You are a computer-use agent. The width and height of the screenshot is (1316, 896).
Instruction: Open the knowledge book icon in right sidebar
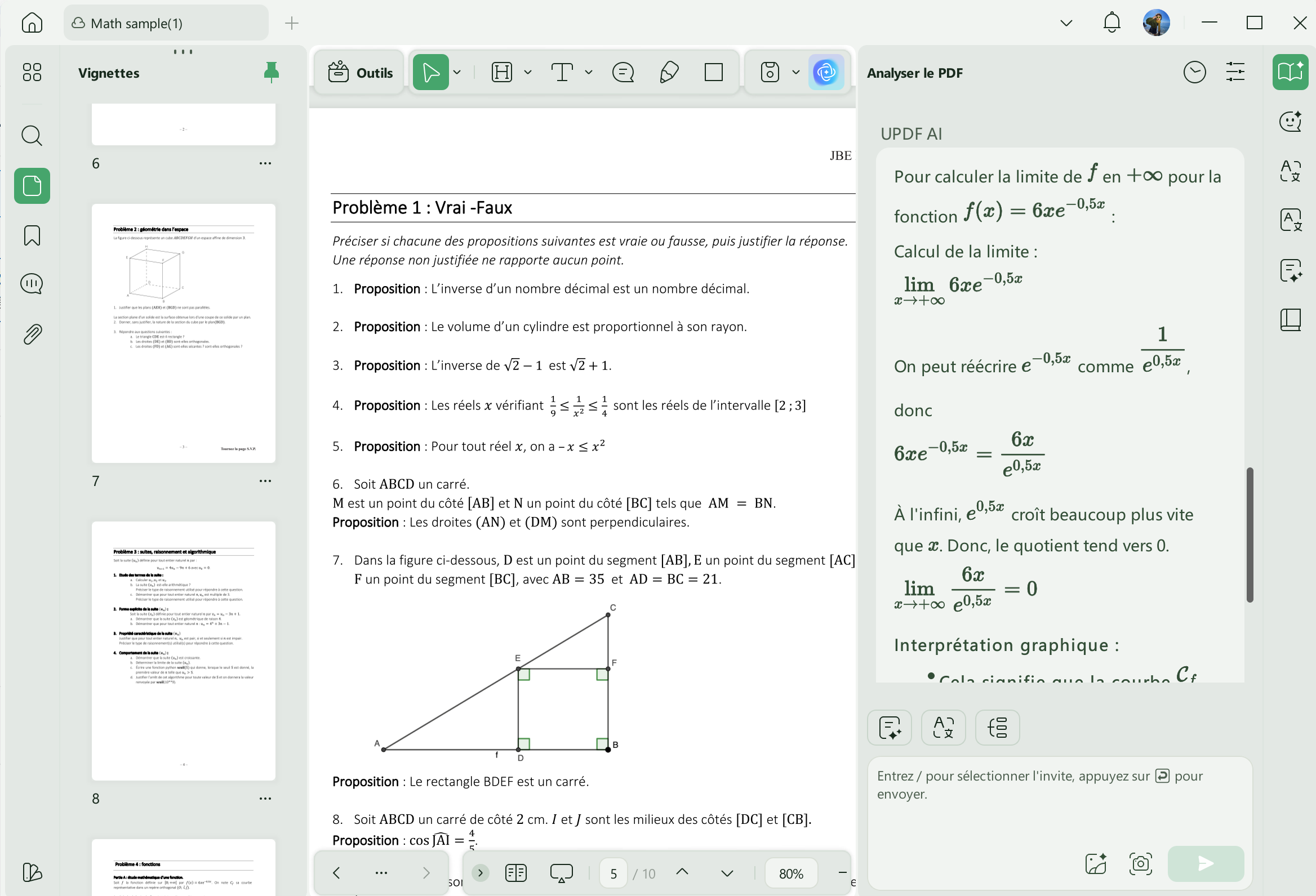pos(1291,319)
